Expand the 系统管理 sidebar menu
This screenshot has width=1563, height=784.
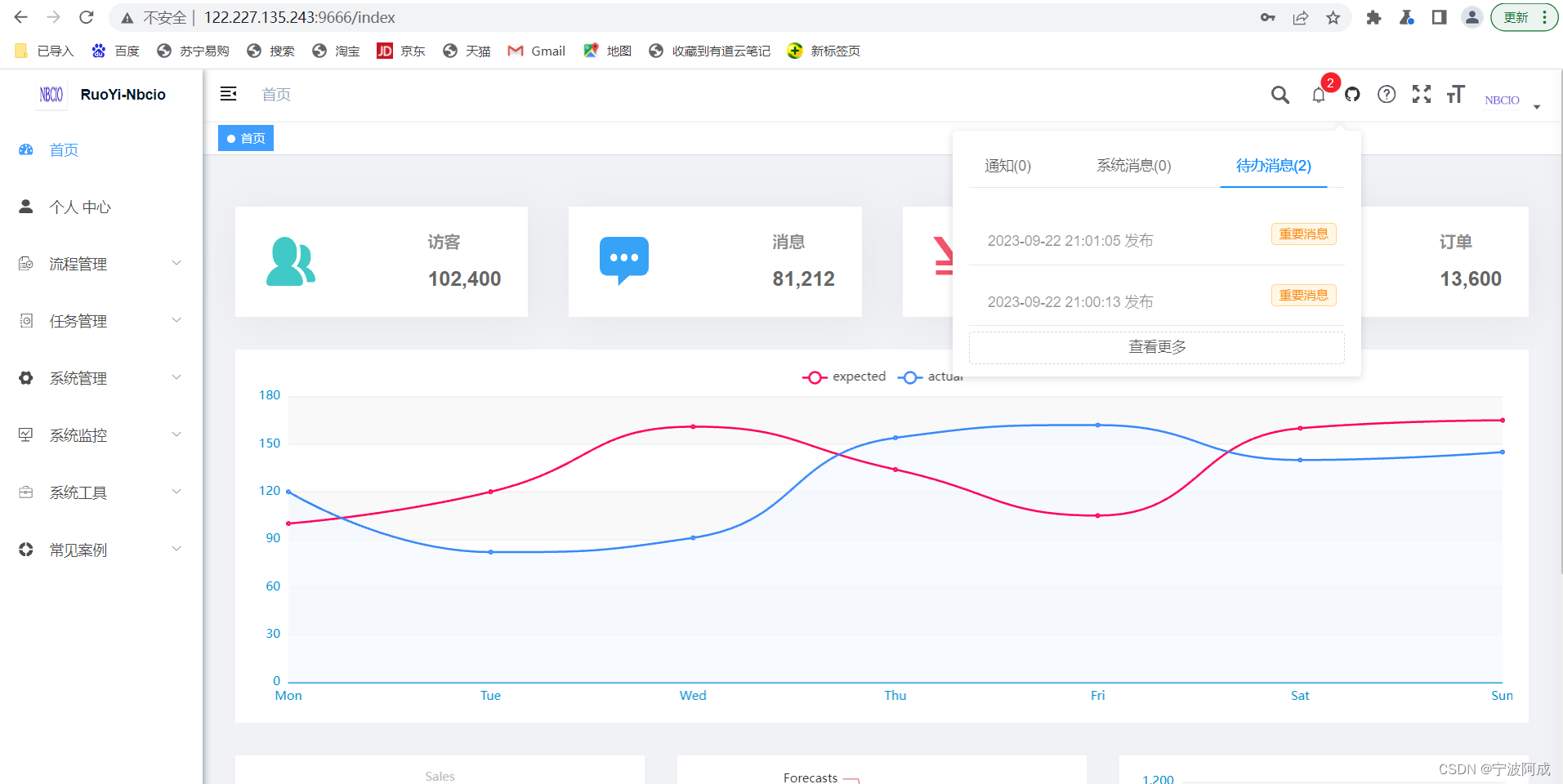click(101, 378)
